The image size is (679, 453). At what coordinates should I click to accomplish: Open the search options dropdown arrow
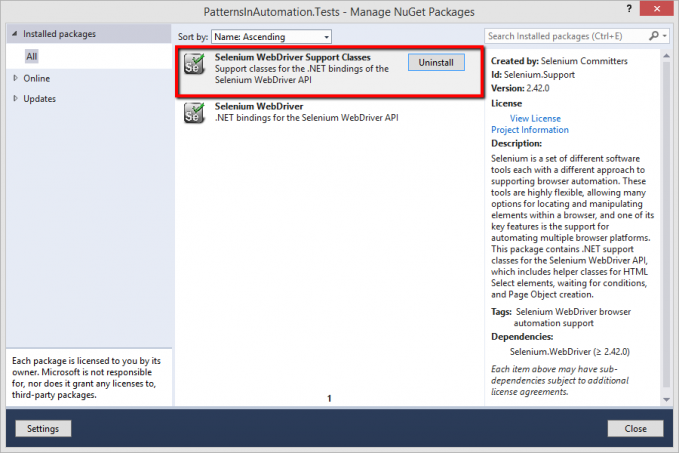pos(665,36)
